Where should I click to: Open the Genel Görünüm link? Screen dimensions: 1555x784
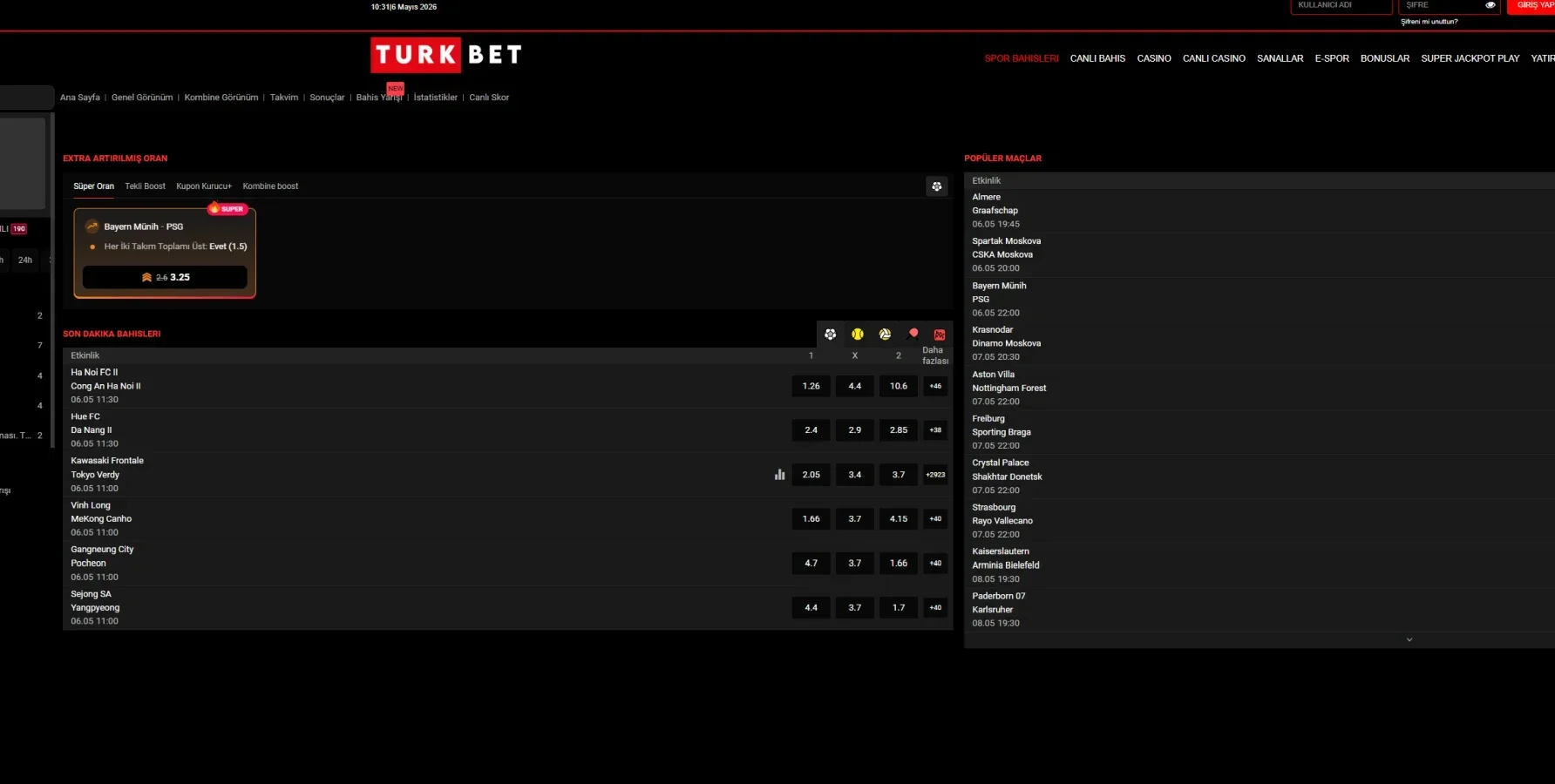(142, 98)
